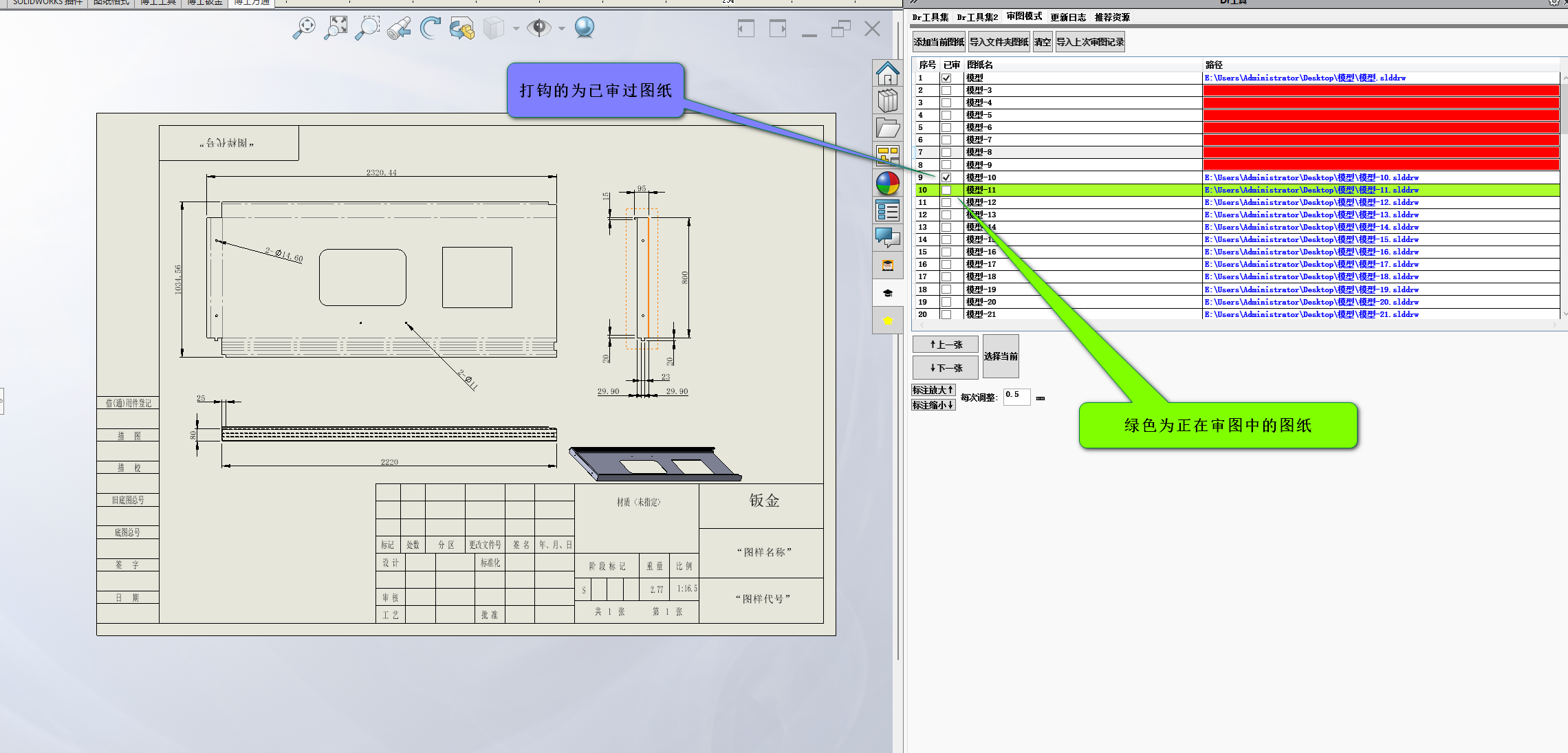Click 每次调整 value field showing 0.5

[x=1016, y=396]
